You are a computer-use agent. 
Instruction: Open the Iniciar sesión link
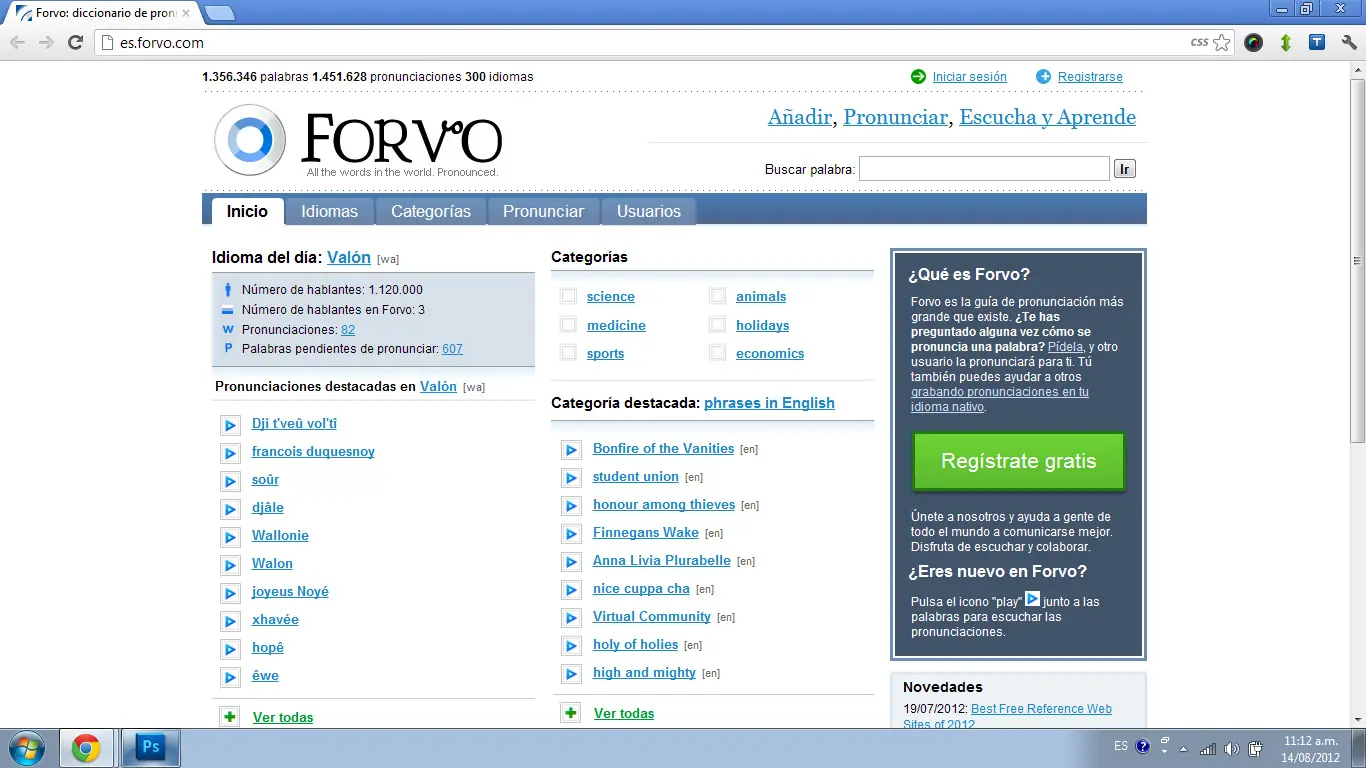pos(969,77)
